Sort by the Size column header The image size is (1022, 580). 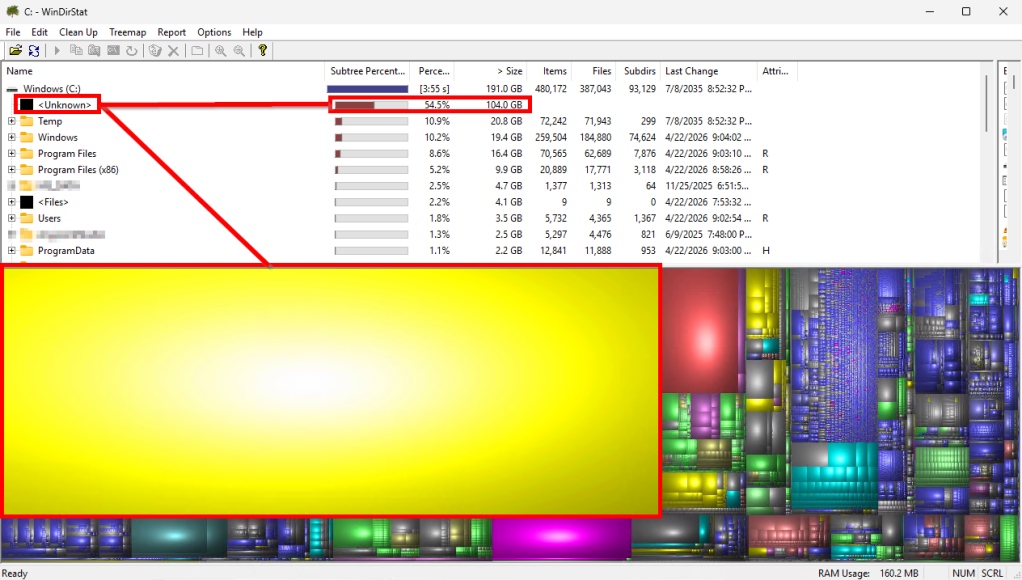coord(509,71)
